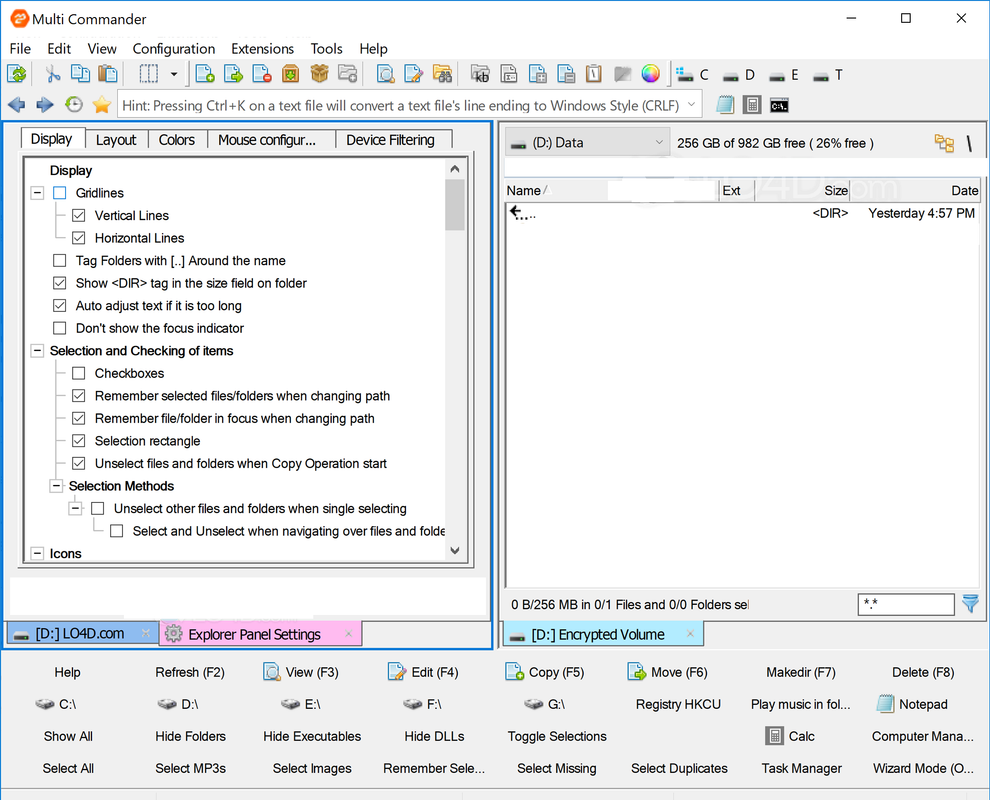
Task: Uncheck Horizontal Lines
Action: point(78,238)
